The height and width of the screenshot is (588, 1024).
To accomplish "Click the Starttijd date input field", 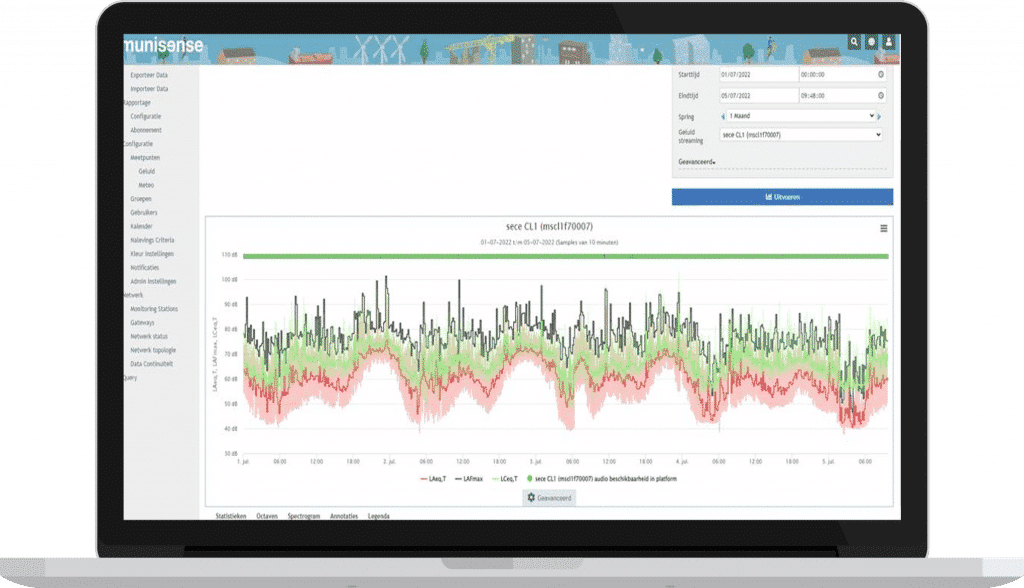I will click(x=757, y=74).
